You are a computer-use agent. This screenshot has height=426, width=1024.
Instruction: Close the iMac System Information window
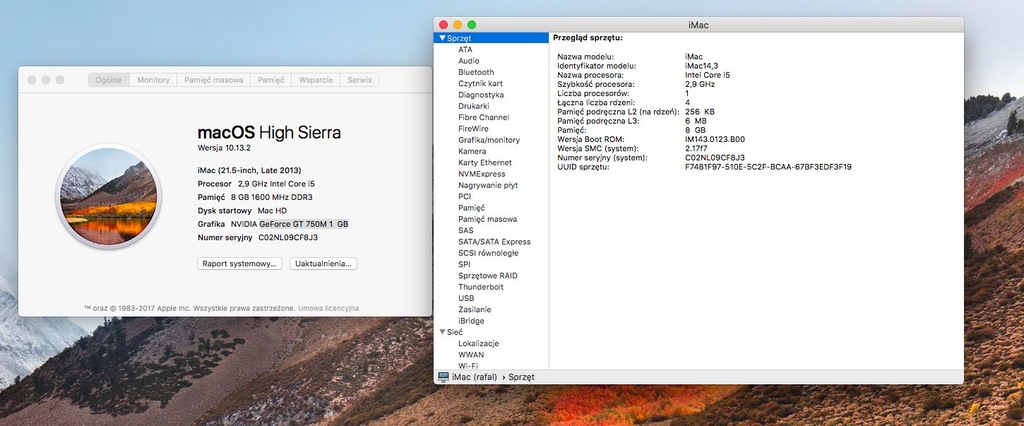click(443, 25)
